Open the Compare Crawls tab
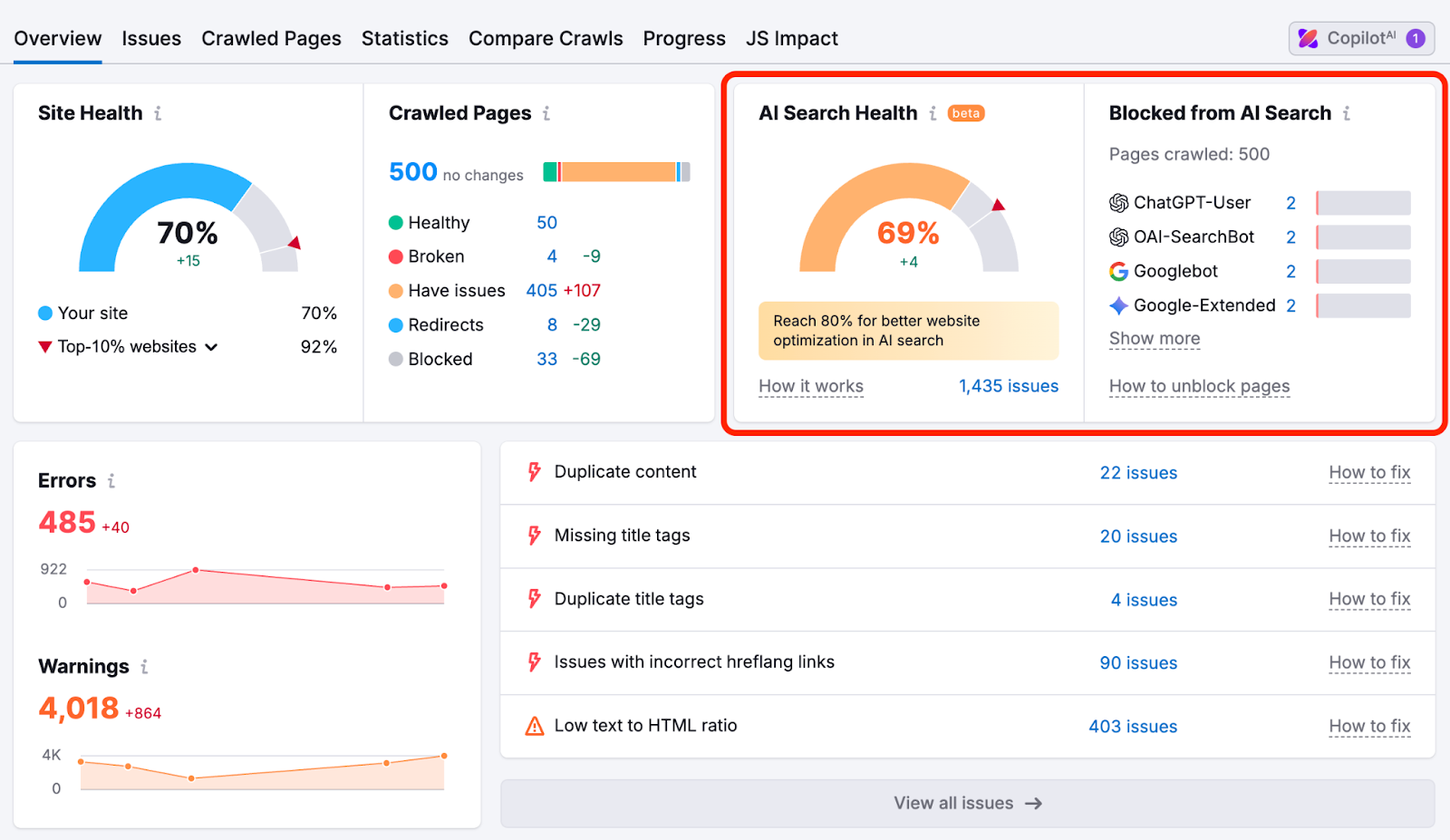1450x840 pixels. click(546, 38)
